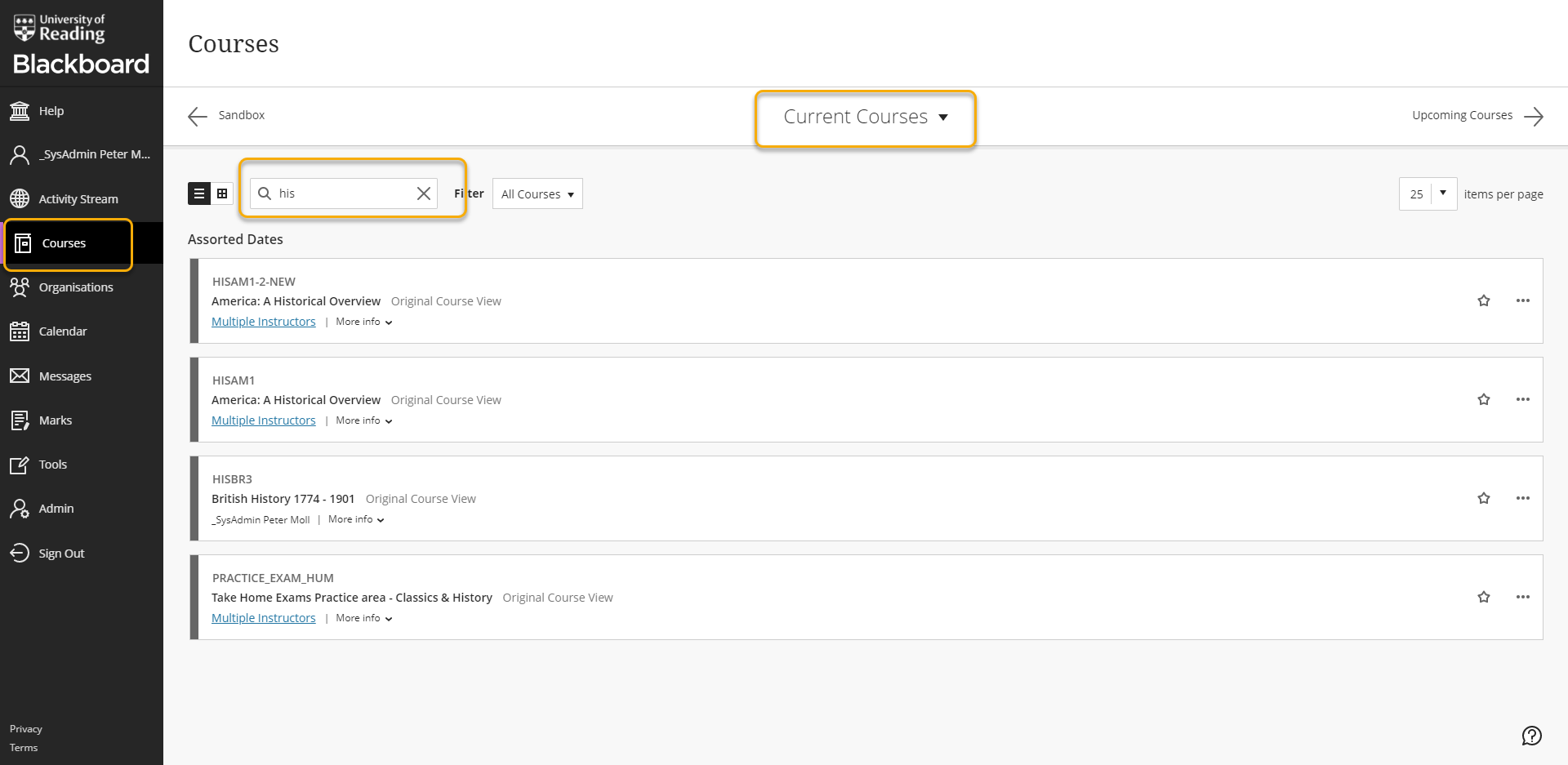Open Take Home Exams Practice area course

[352, 598]
